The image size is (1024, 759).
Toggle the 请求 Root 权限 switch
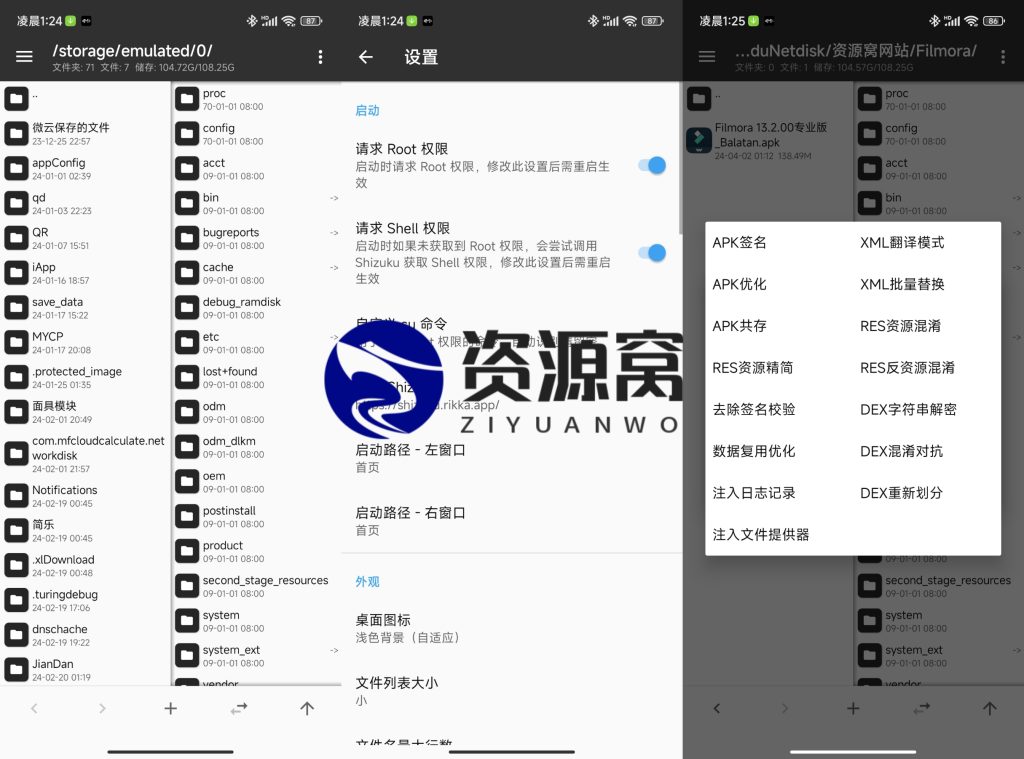(652, 165)
